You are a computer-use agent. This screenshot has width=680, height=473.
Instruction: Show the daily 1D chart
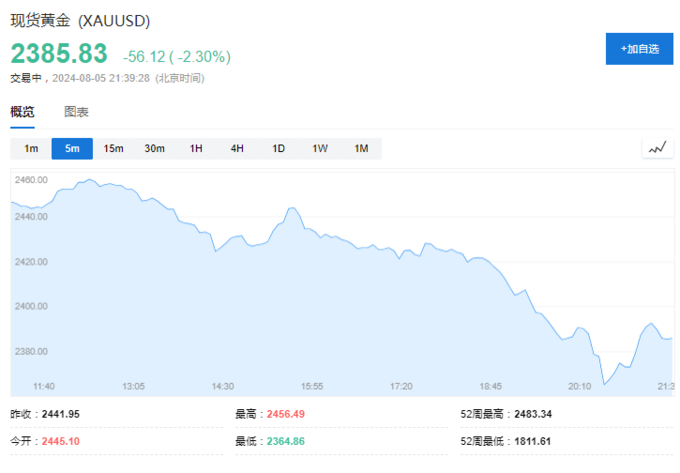click(278, 149)
